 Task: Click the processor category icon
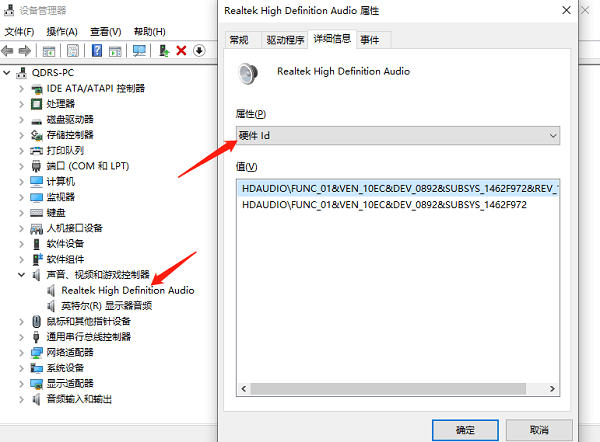36,104
